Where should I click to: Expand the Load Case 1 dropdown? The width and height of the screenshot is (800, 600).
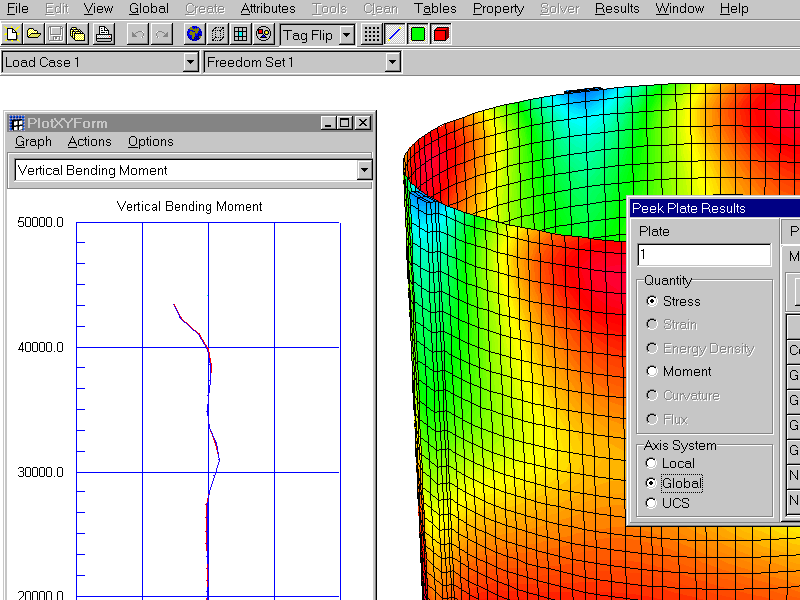coord(190,62)
